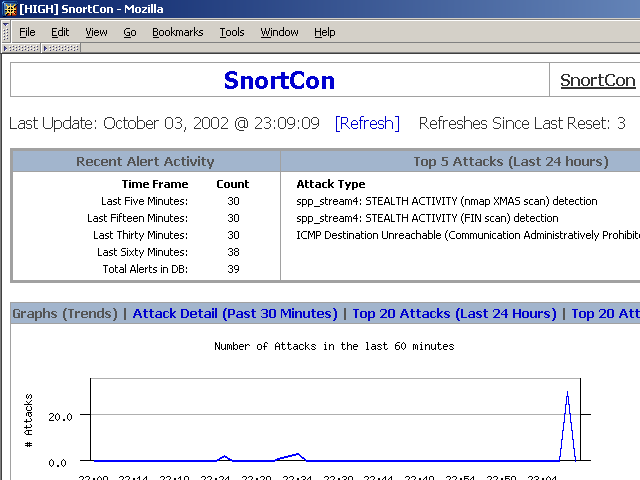Screen dimensions: 640x480
Task: Click the [Refresh] link
Action: tap(367, 123)
